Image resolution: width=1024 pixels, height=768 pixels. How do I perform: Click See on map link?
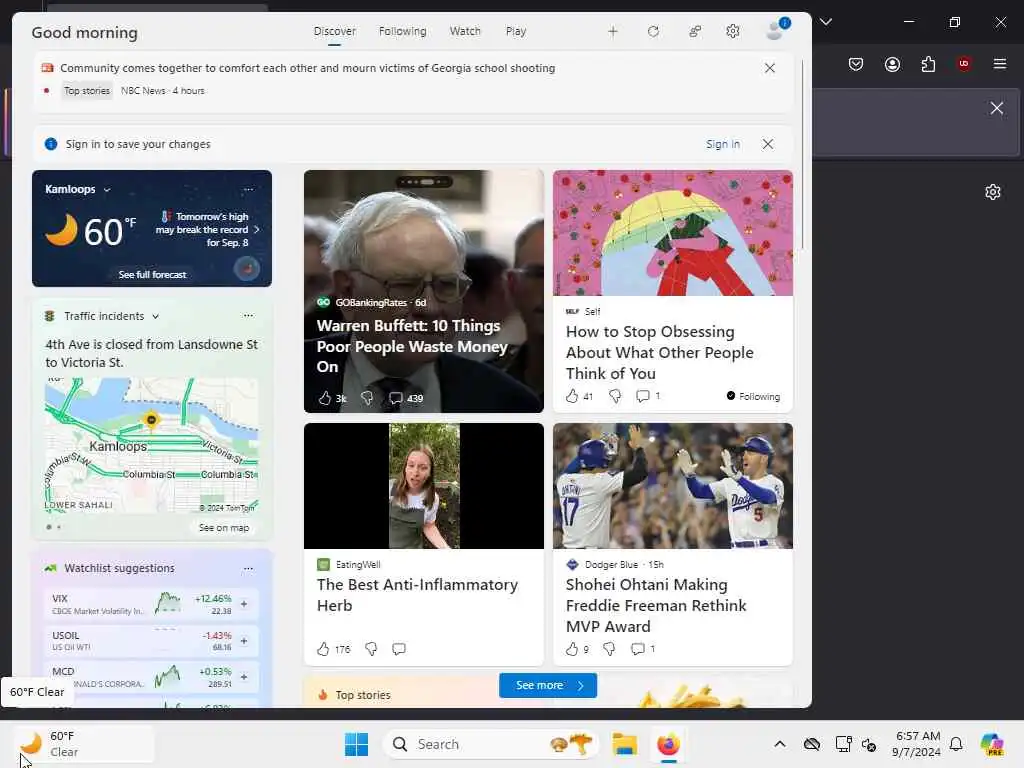(224, 528)
